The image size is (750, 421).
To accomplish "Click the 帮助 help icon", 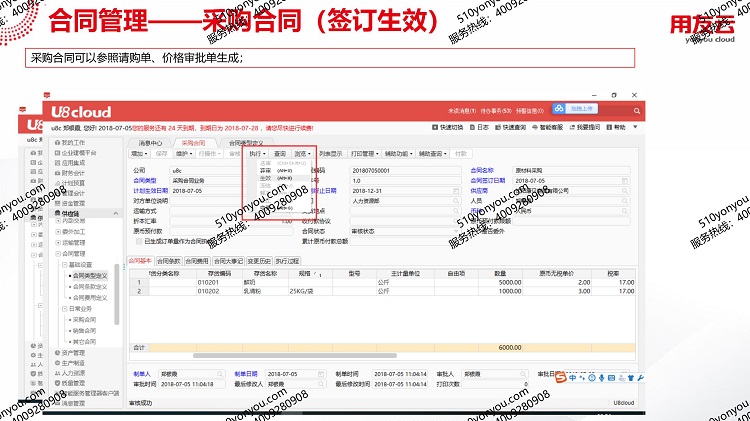I will point(616,128).
